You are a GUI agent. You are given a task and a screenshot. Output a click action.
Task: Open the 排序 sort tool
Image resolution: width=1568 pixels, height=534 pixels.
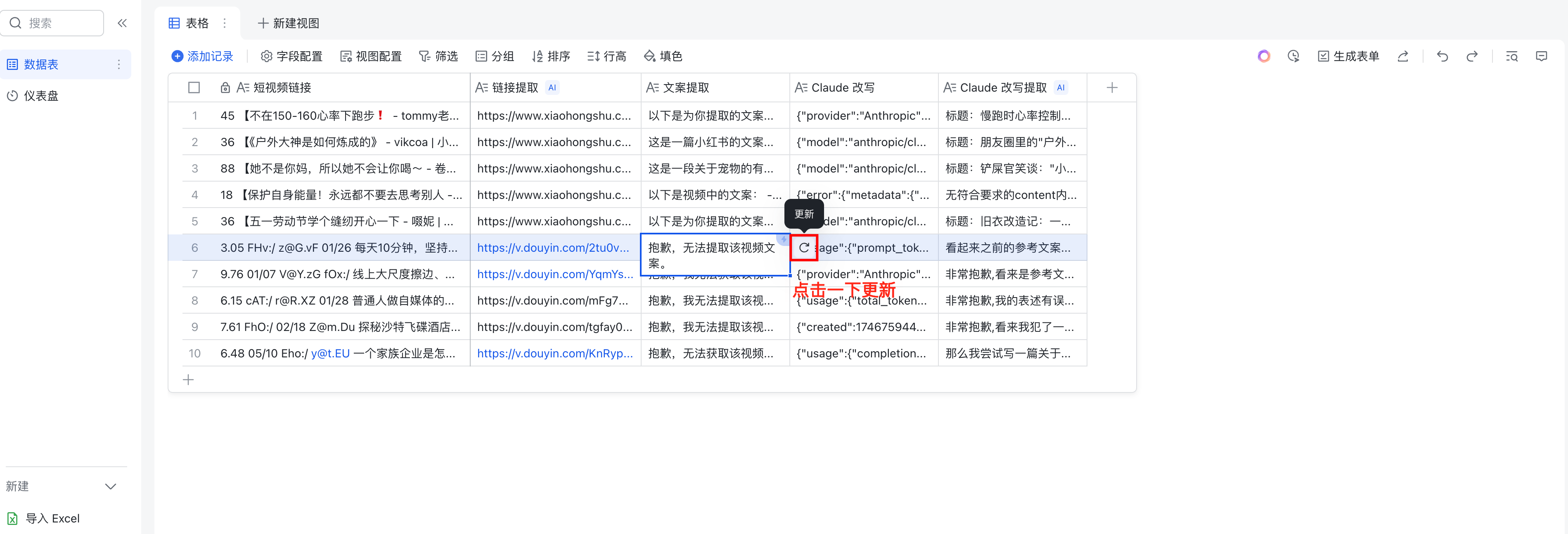[551, 57]
